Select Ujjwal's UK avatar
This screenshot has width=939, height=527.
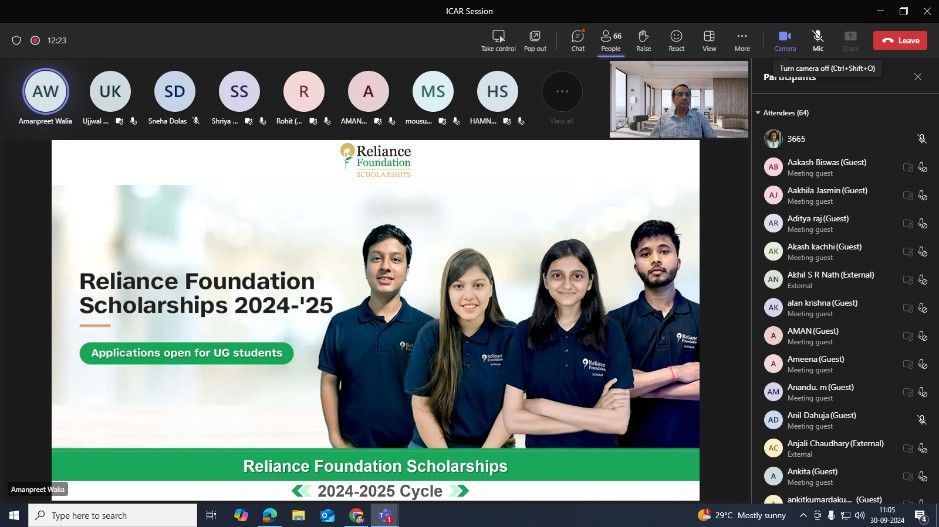(x=110, y=92)
